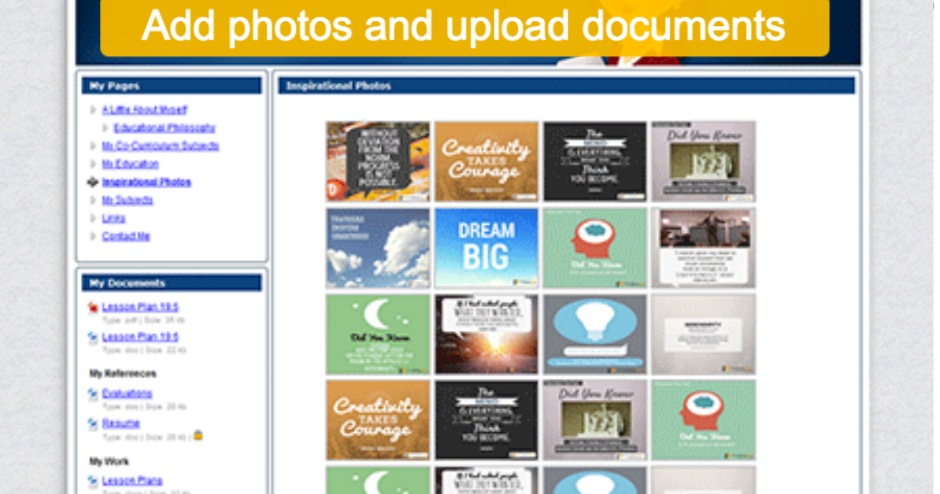The width and height of the screenshot is (940, 494).
Task: Click the Inspirational Photos panel title bar
Action: tap(567, 86)
